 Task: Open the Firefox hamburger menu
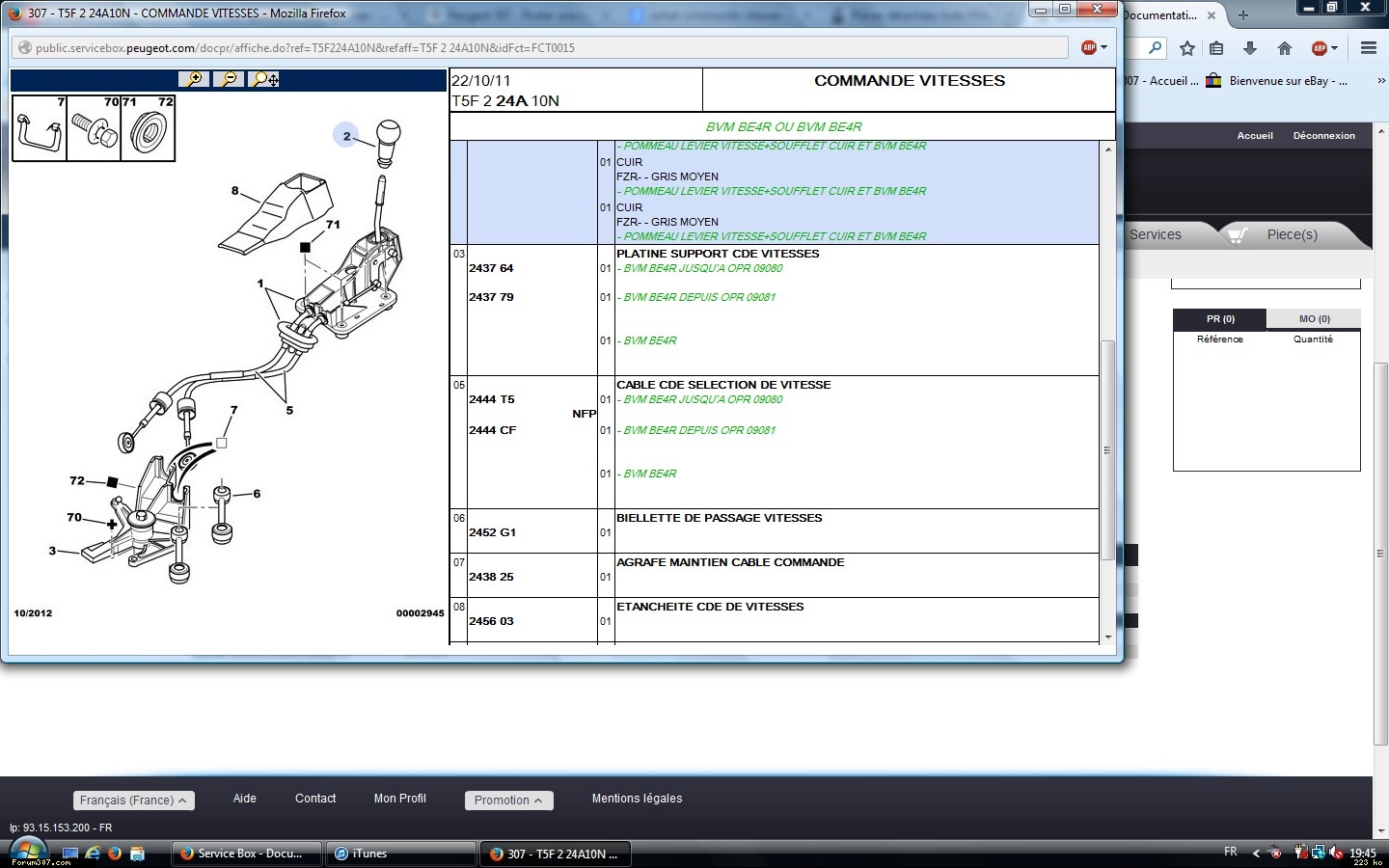click(1368, 48)
